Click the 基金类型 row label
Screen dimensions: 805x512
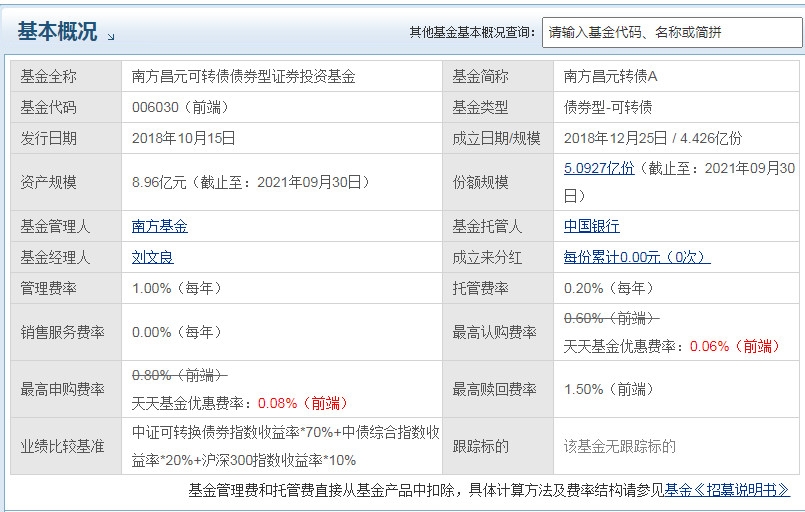point(480,107)
